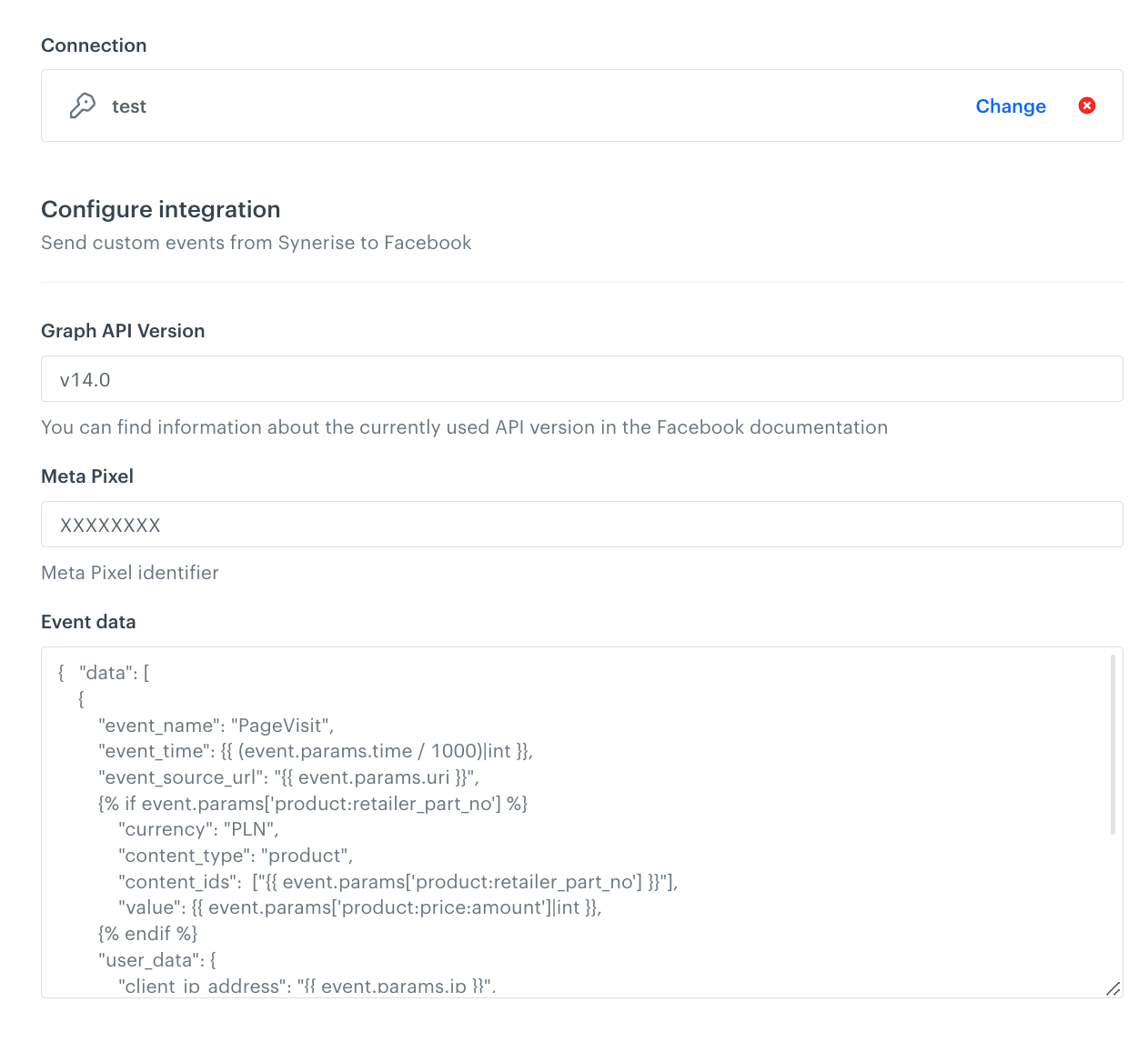This screenshot has width=1148, height=1042.
Task: Place cursor on the PageVisit event name line
Action: tap(215, 725)
